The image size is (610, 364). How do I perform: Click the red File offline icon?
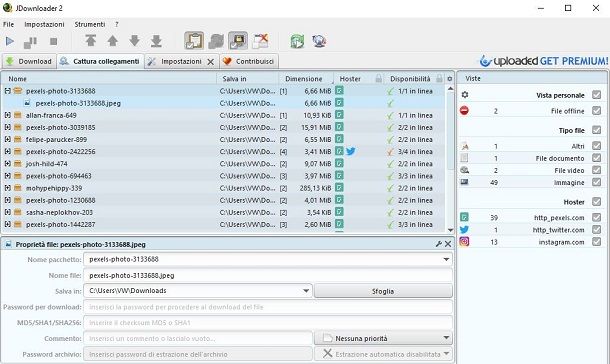(x=464, y=110)
